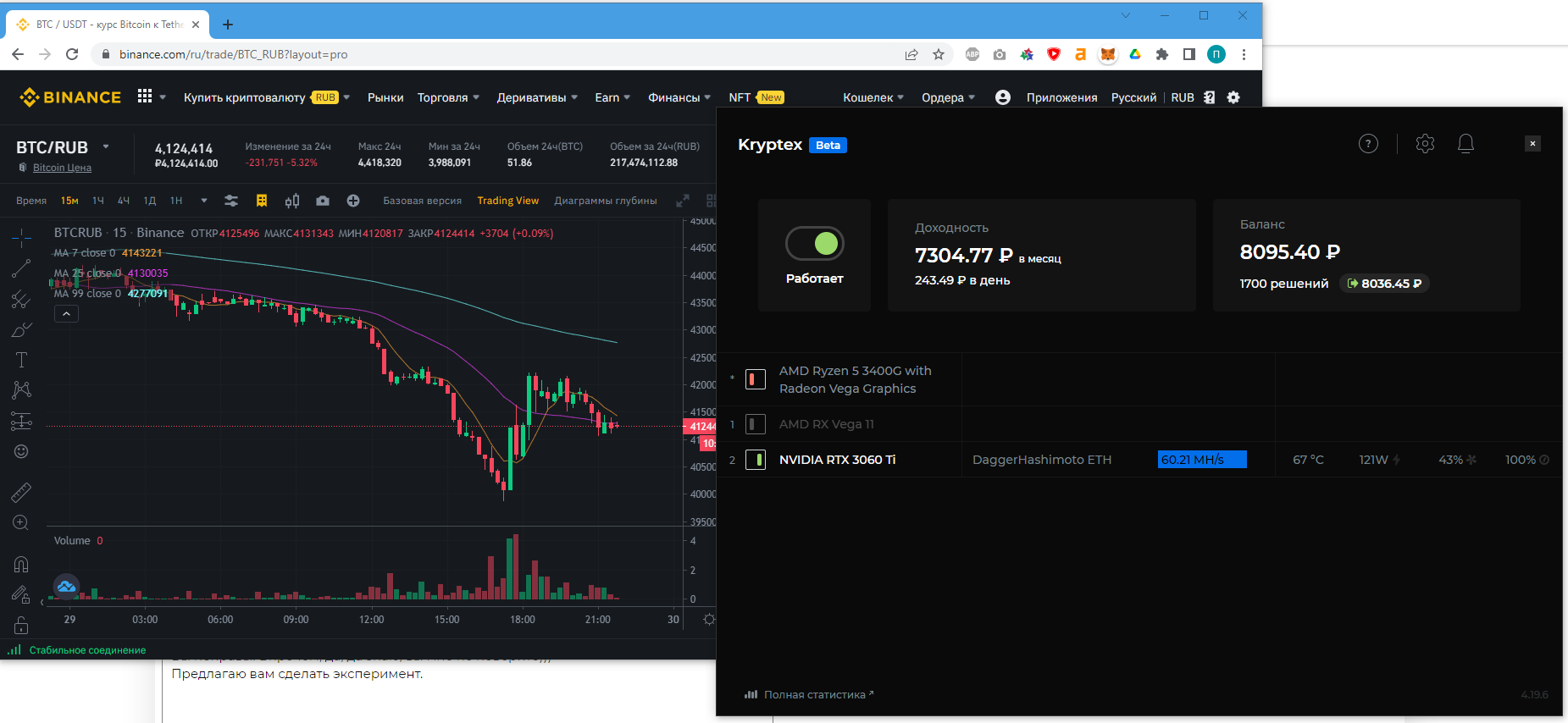Toggle the NVIDIA RTX 3060 Ti device

click(756, 460)
